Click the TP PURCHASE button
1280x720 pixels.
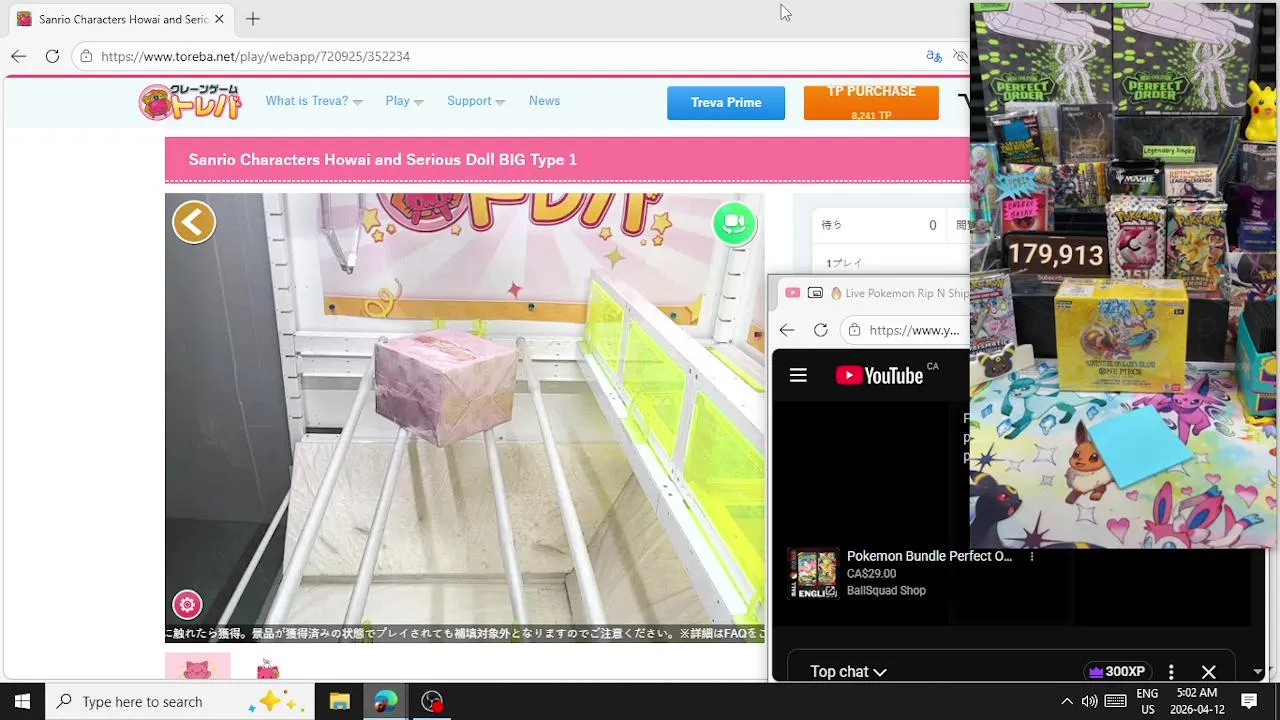point(871,103)
